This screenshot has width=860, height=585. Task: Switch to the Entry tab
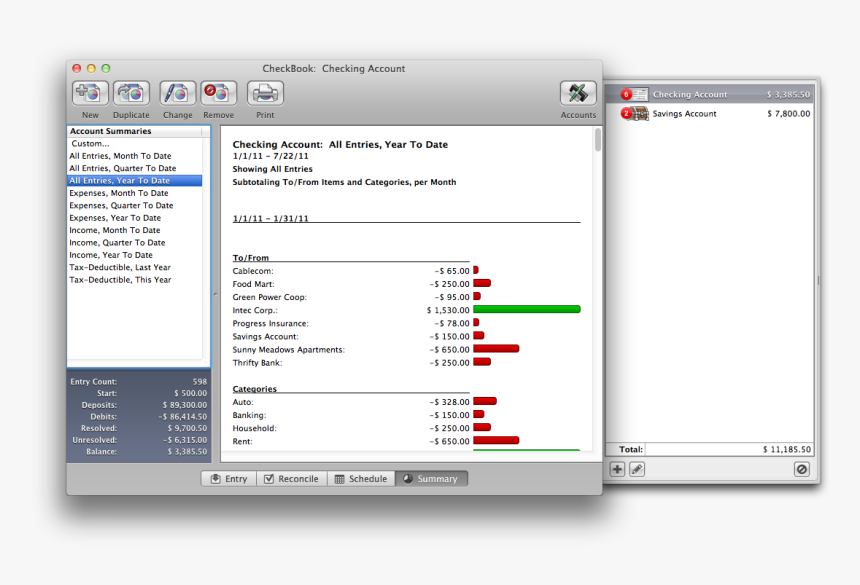click(228, 479)
